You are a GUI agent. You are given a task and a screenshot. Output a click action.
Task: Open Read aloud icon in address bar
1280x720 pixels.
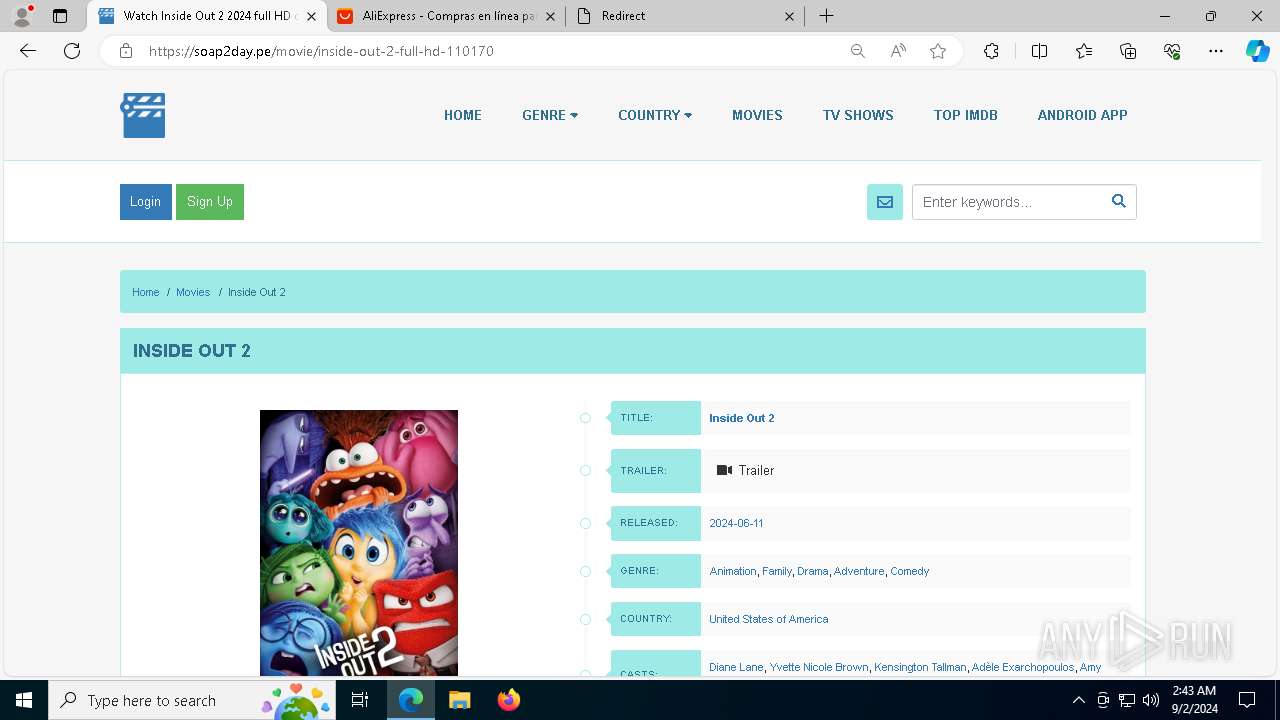[x=898, y=51]
